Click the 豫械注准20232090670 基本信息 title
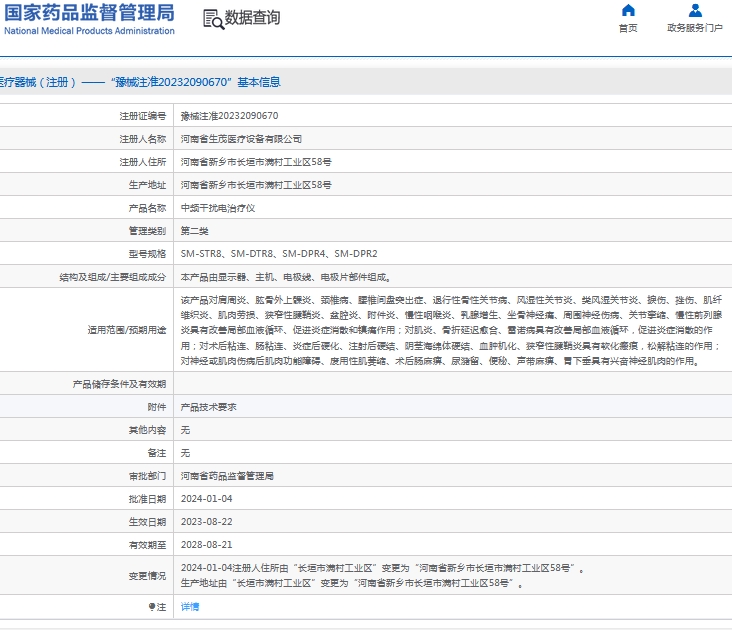The image size is (732, 630). coord(196,82)
